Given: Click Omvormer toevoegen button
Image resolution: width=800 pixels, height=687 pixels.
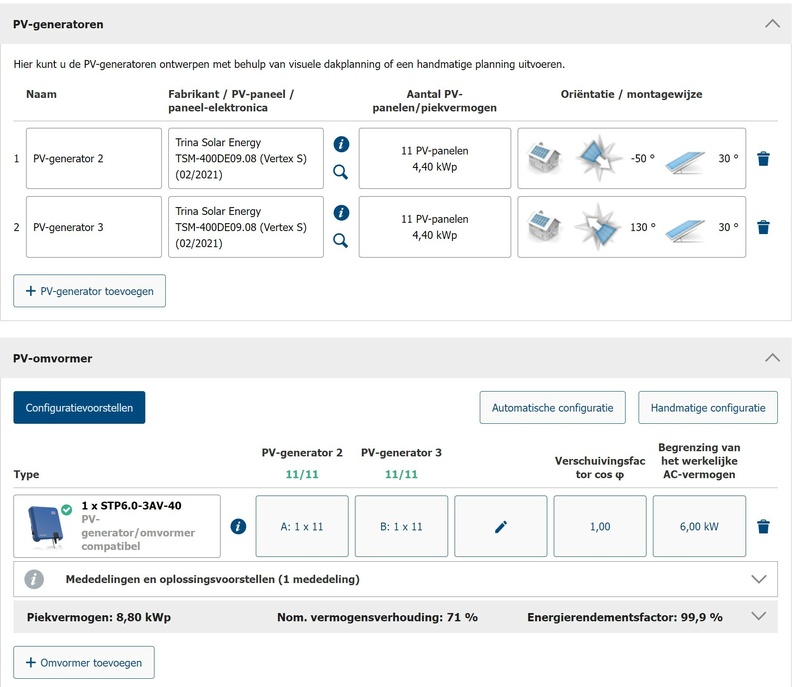Looking at the screenshot, I should click(84, 662).
